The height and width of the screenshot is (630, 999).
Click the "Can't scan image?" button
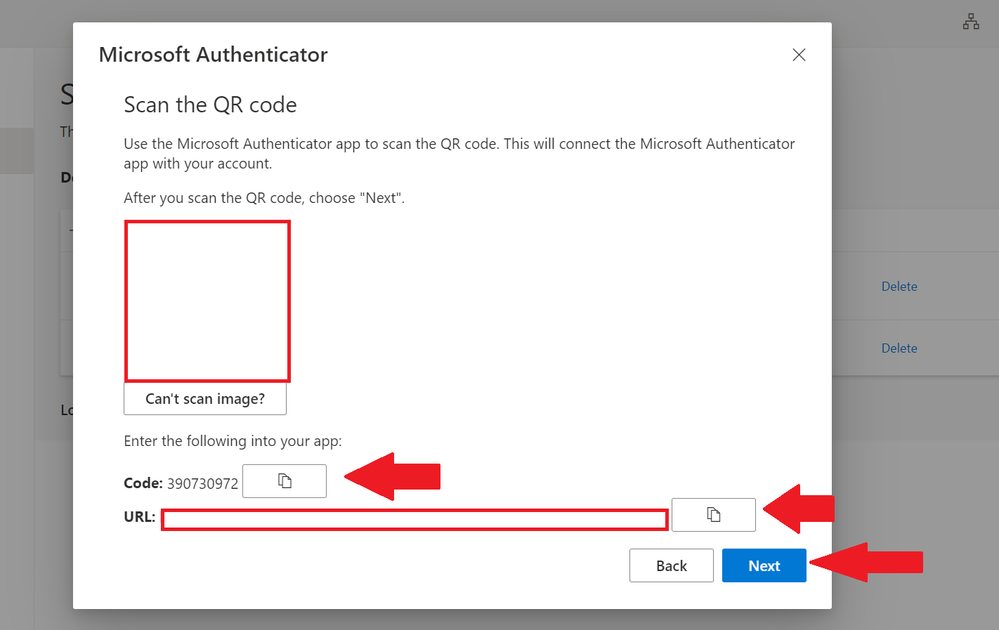click(205, 399)
